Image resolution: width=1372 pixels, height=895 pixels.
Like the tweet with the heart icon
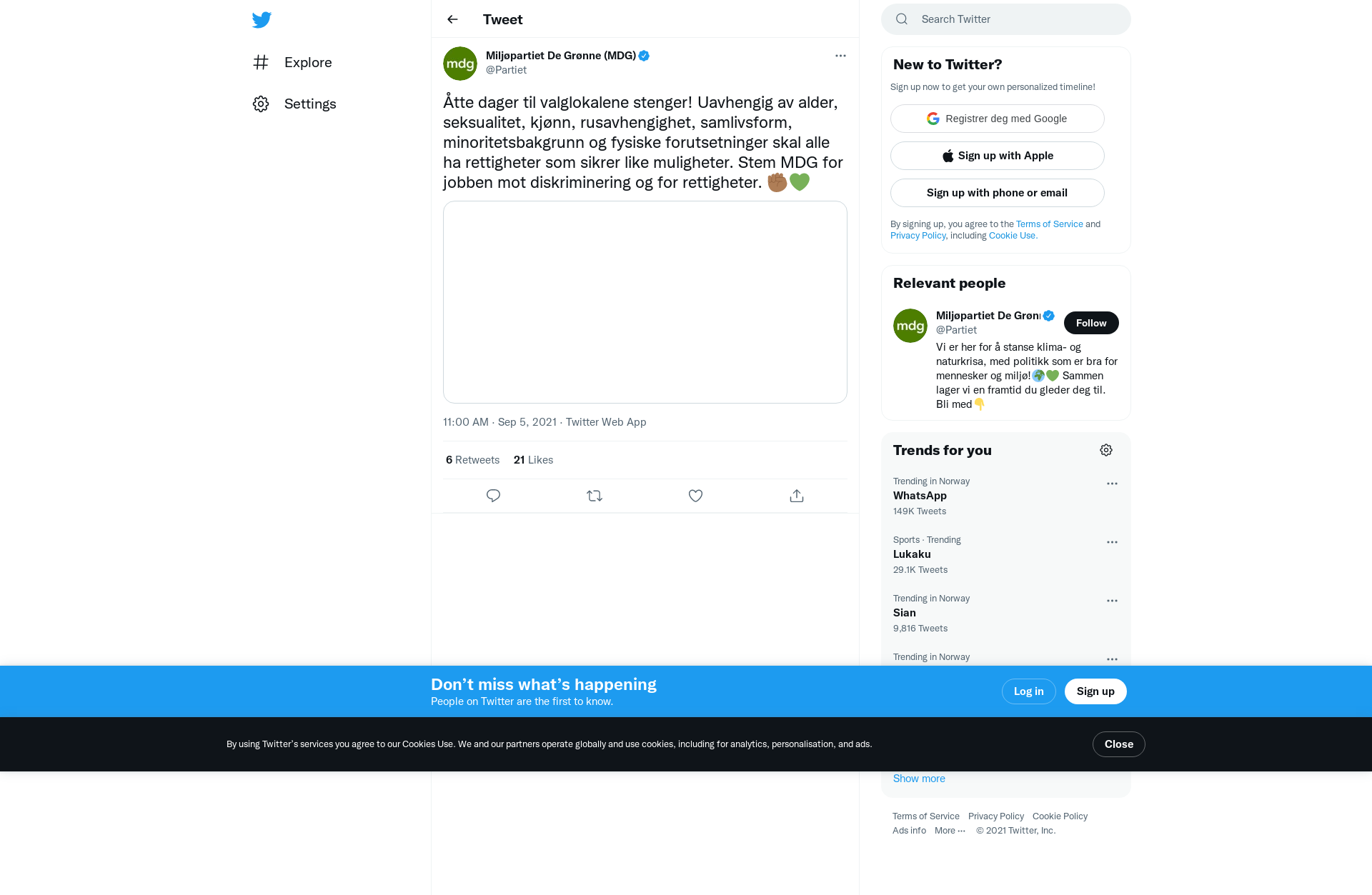click(695, 496)
